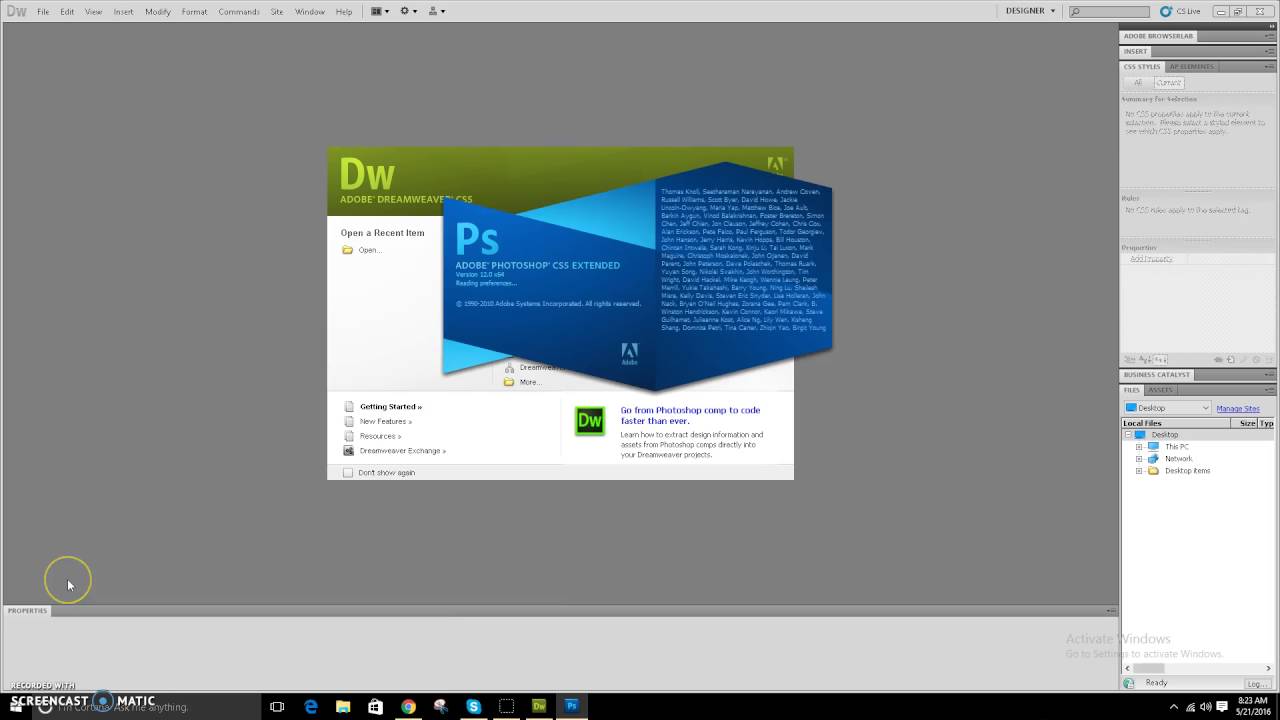Click the All button in CSS Styles
This screenshot has width=1280, height=720.
point(1138,83)
